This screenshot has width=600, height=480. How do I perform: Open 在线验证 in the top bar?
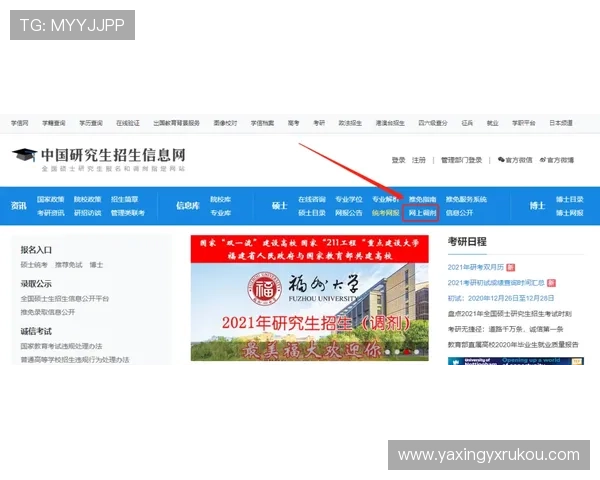[128, 123]
